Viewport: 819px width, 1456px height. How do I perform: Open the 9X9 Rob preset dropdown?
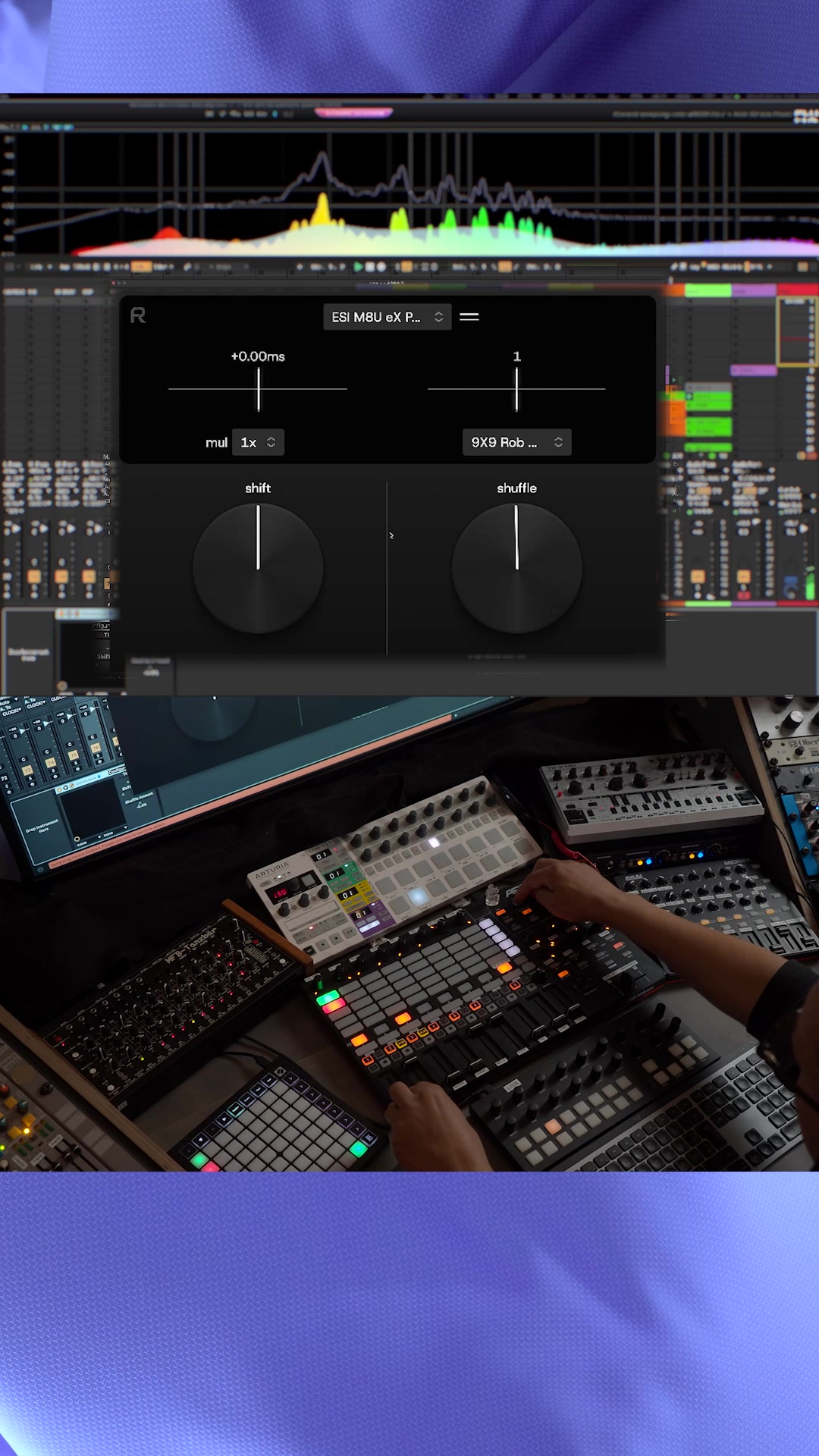[516, 442]
